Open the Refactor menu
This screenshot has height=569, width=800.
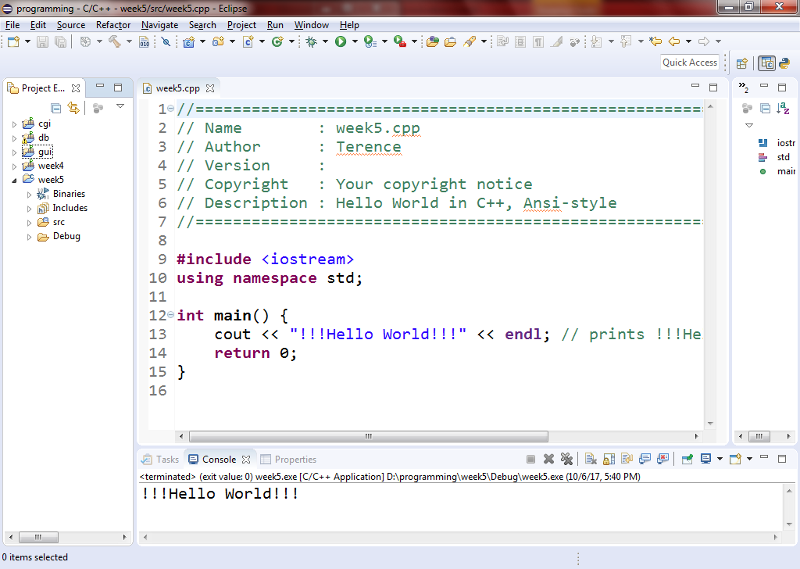click(x=112, y=24)
